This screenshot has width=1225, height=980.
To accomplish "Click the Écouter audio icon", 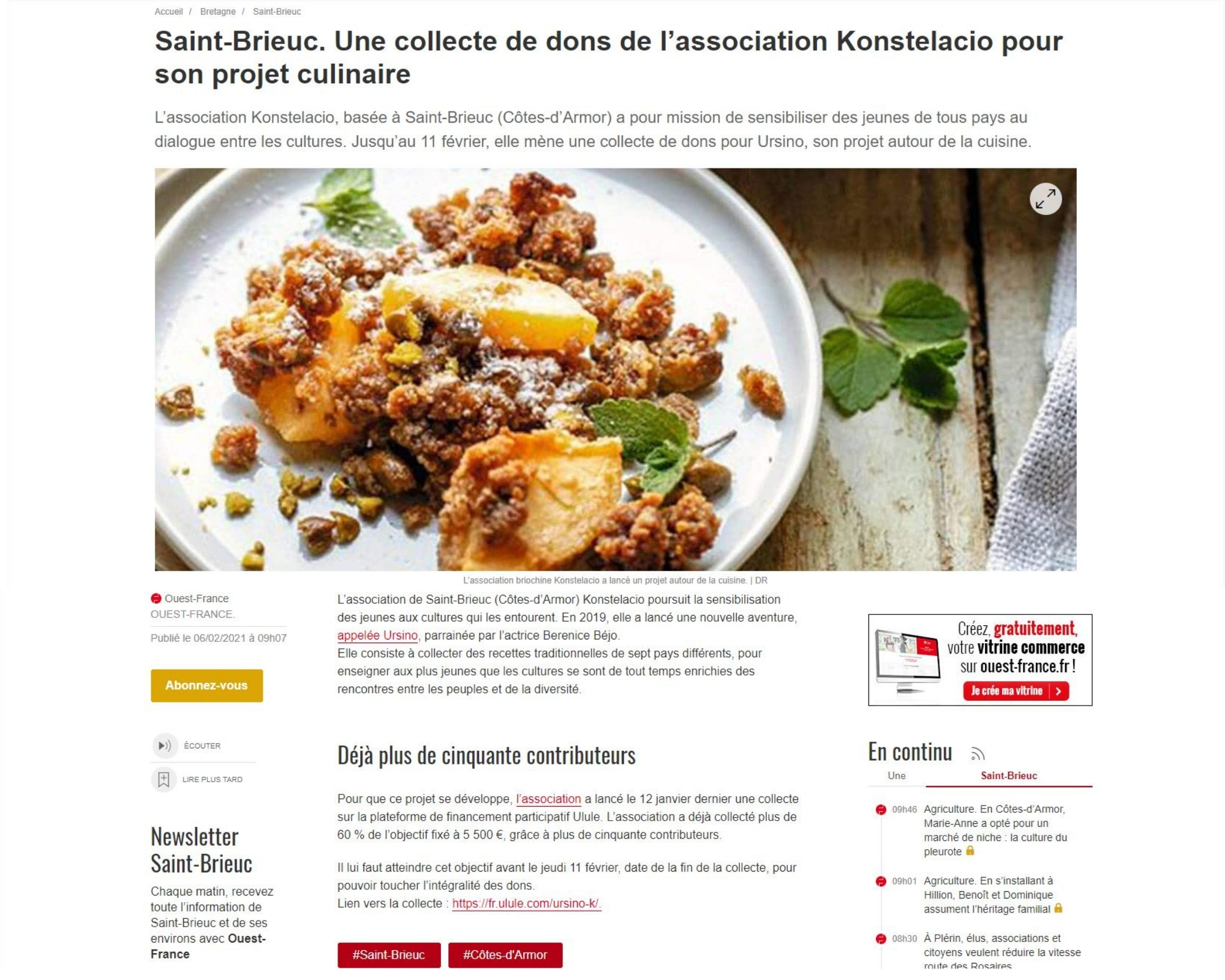I will [164, 745].
